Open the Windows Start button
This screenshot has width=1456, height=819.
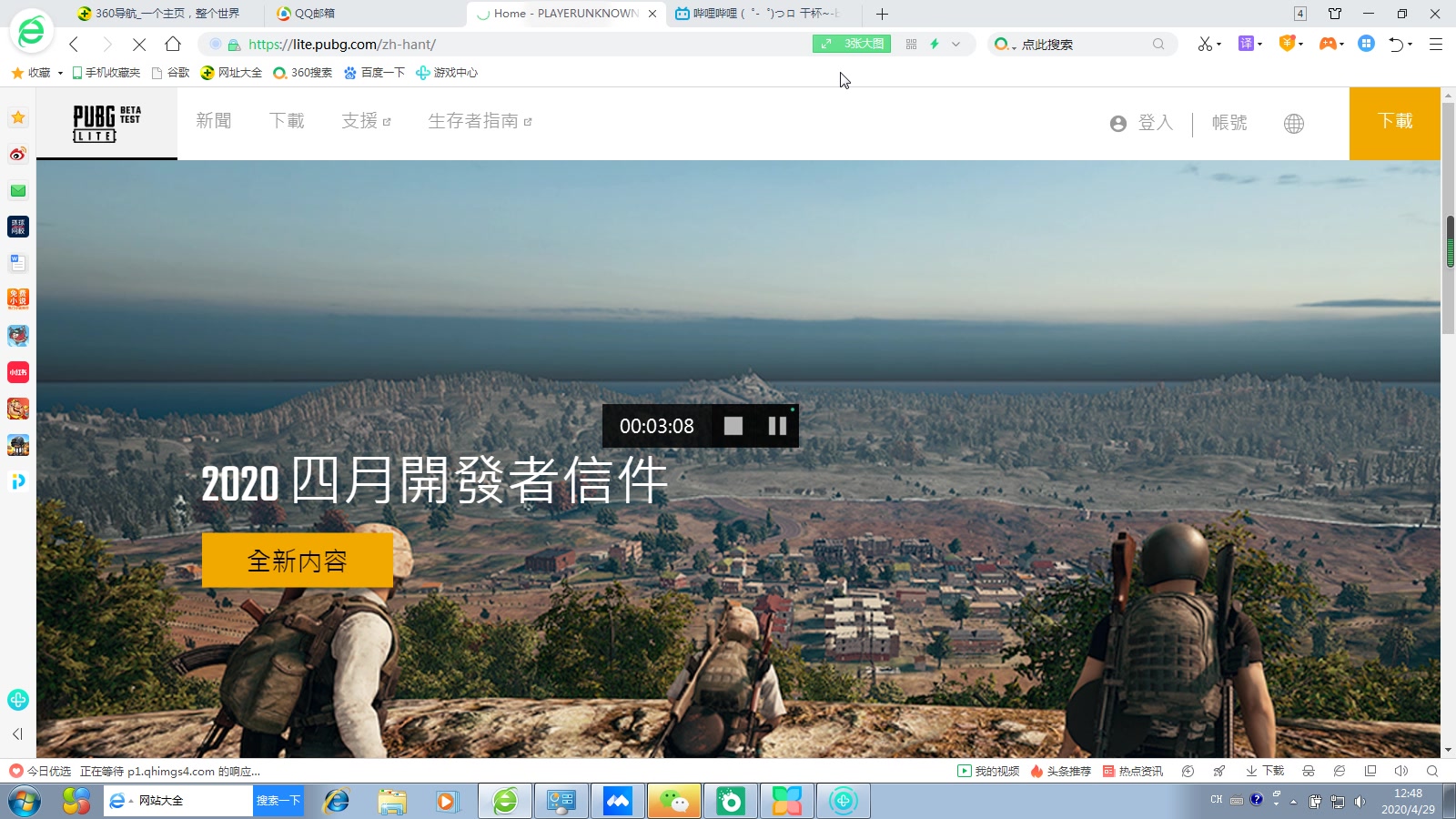point(24,801)
